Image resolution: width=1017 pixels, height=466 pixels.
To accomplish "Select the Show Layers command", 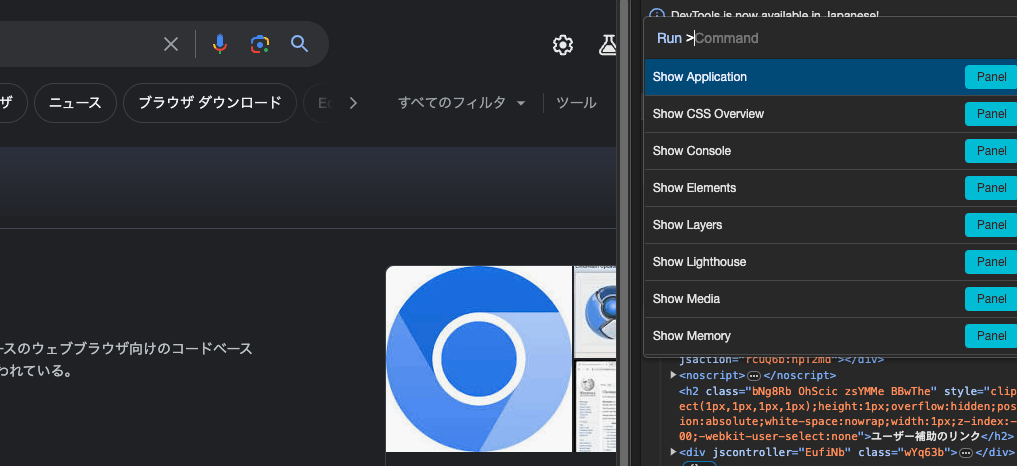I will pos(830,225).
